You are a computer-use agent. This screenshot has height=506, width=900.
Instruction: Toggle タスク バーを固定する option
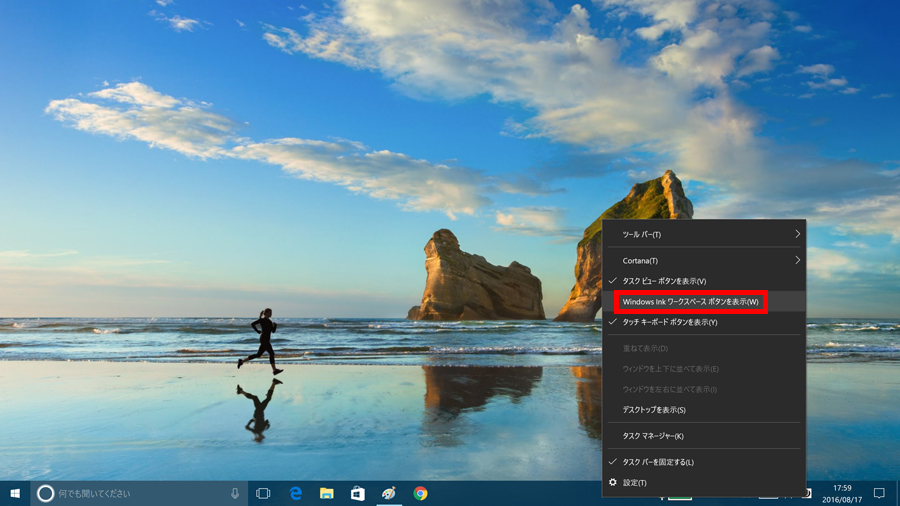pyautogui.click(x=658, y=462)
